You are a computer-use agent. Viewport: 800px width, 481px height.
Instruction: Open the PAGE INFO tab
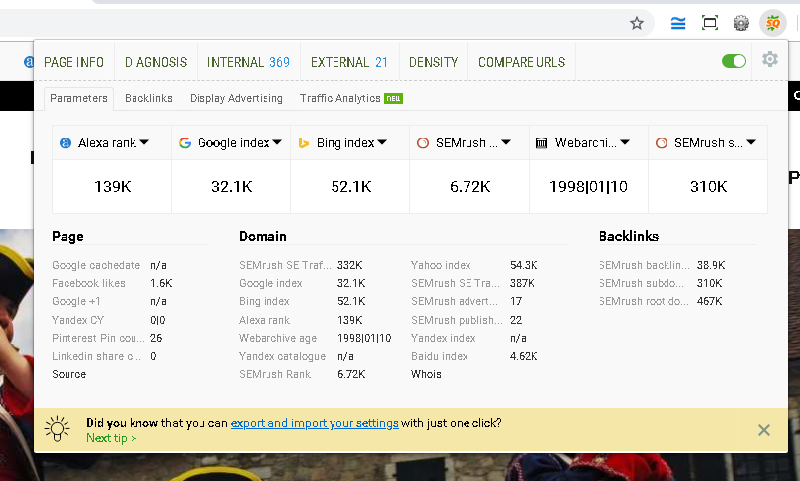pos(74,62)
